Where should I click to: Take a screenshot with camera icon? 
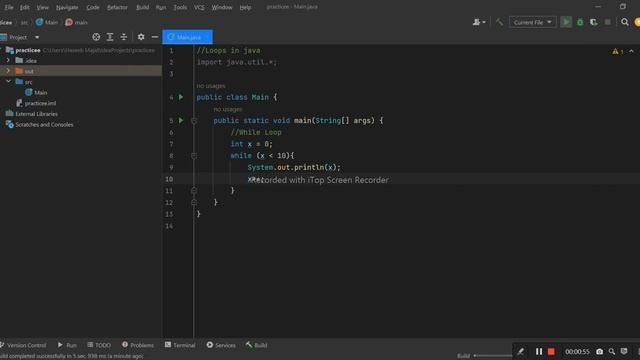click(599, 351)
